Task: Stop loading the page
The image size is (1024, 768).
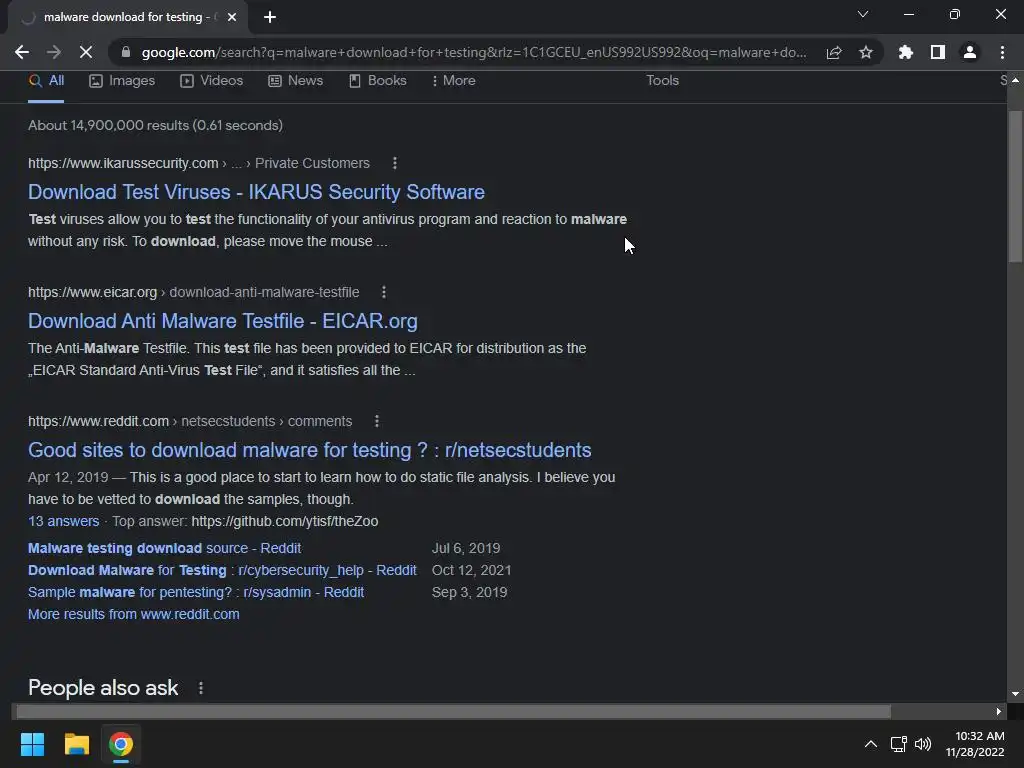Action: click(x=86, y=52)
